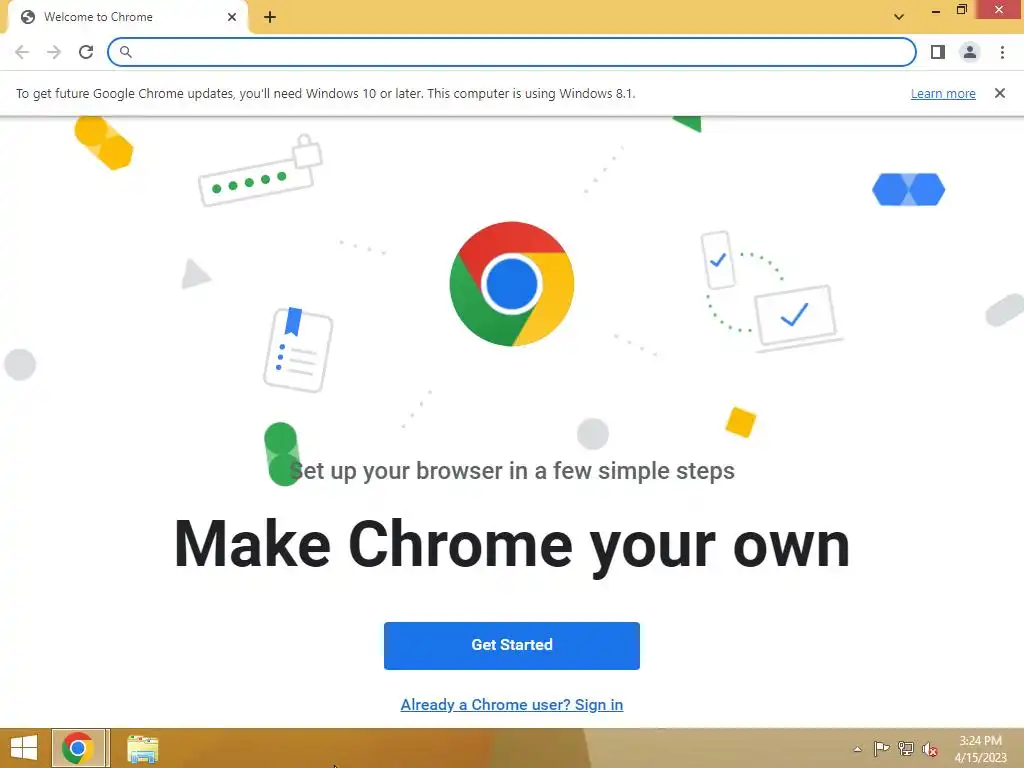Click the back navigation arrow

coord(22,52)
